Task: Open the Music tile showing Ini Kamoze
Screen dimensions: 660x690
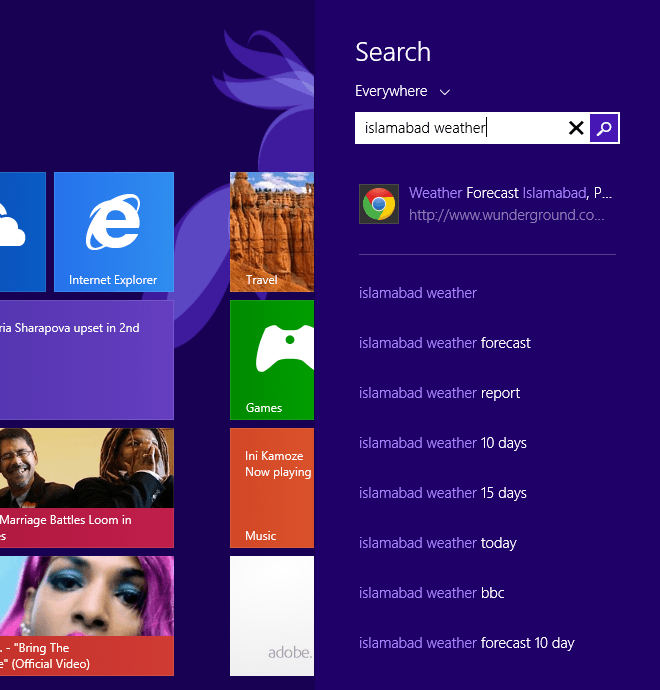Action: [272, 488]
